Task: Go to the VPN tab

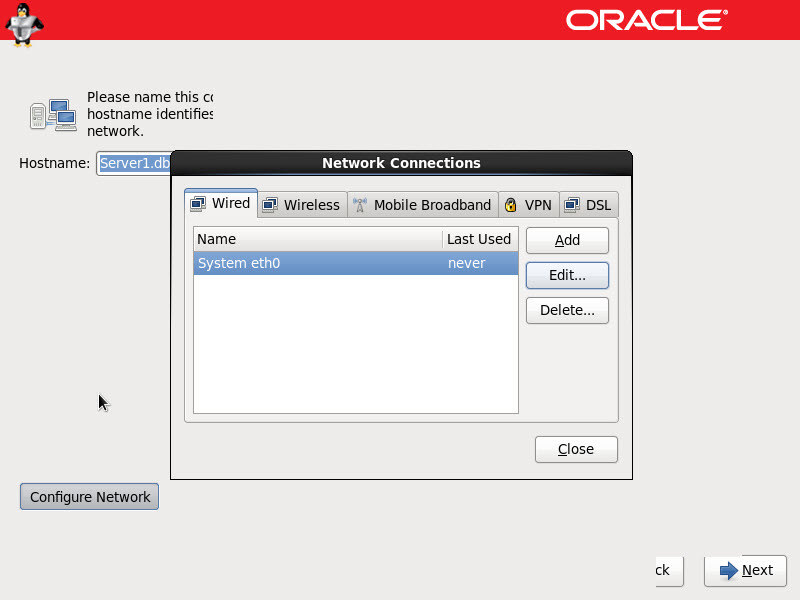Action: (x=529, y=205)
